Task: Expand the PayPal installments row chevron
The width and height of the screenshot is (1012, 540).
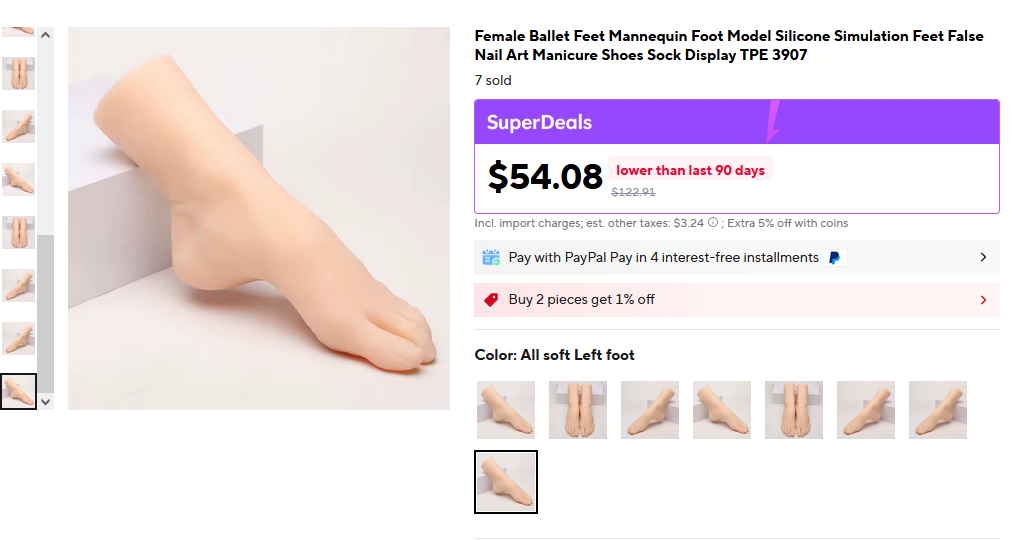Action: [983, 258]
